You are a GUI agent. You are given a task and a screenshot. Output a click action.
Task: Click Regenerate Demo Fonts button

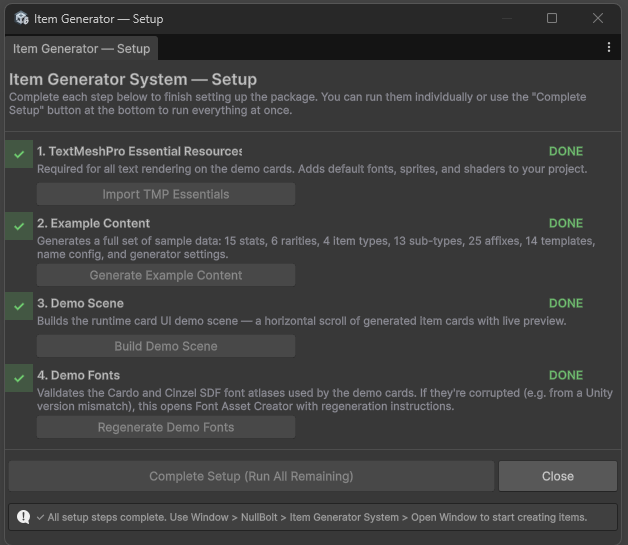coord(166,427)
